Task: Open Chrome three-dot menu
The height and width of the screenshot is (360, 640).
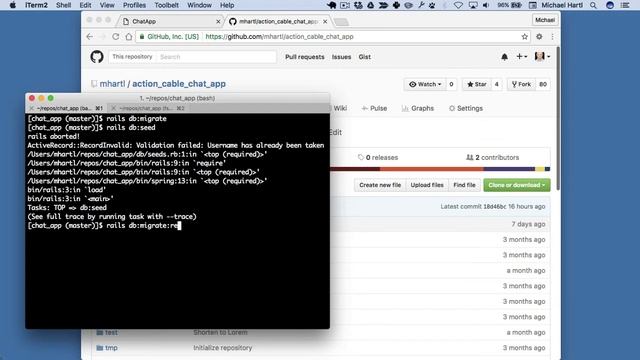Action: coord(552,37)
